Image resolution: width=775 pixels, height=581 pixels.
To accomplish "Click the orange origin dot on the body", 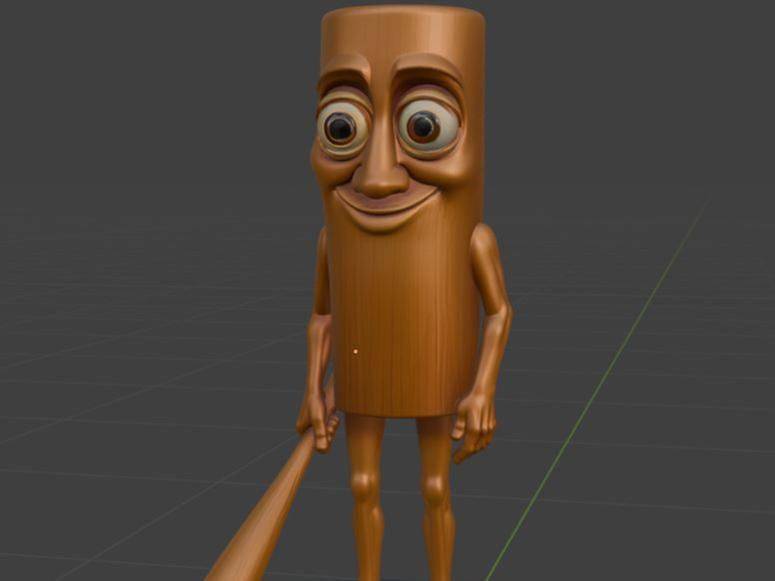I will click(355, 351).
